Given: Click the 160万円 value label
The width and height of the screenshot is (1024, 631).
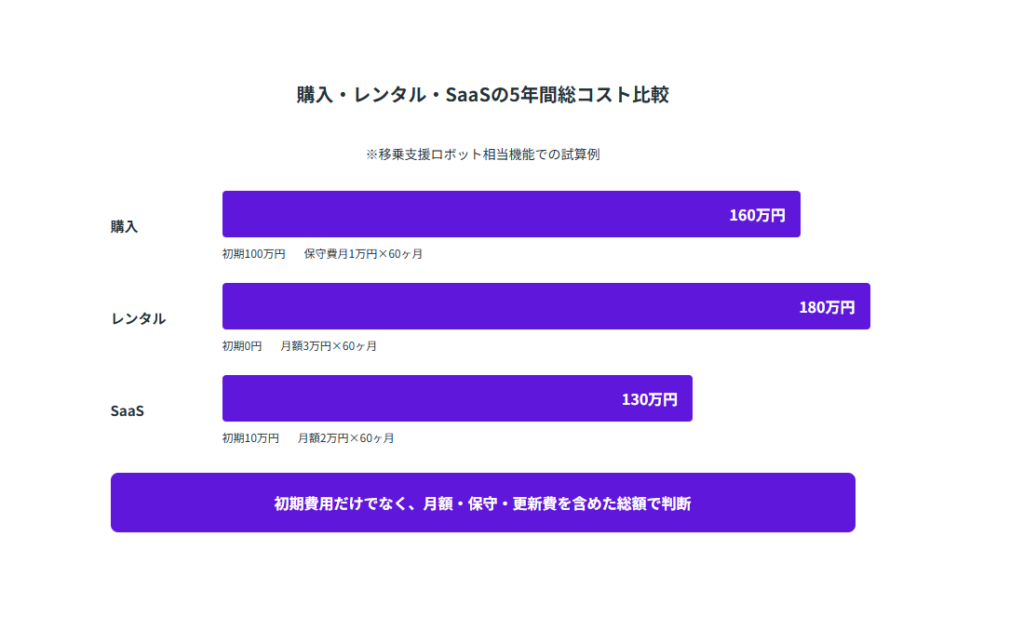Looking at the screenshot, I should click(x=757, y=215).
